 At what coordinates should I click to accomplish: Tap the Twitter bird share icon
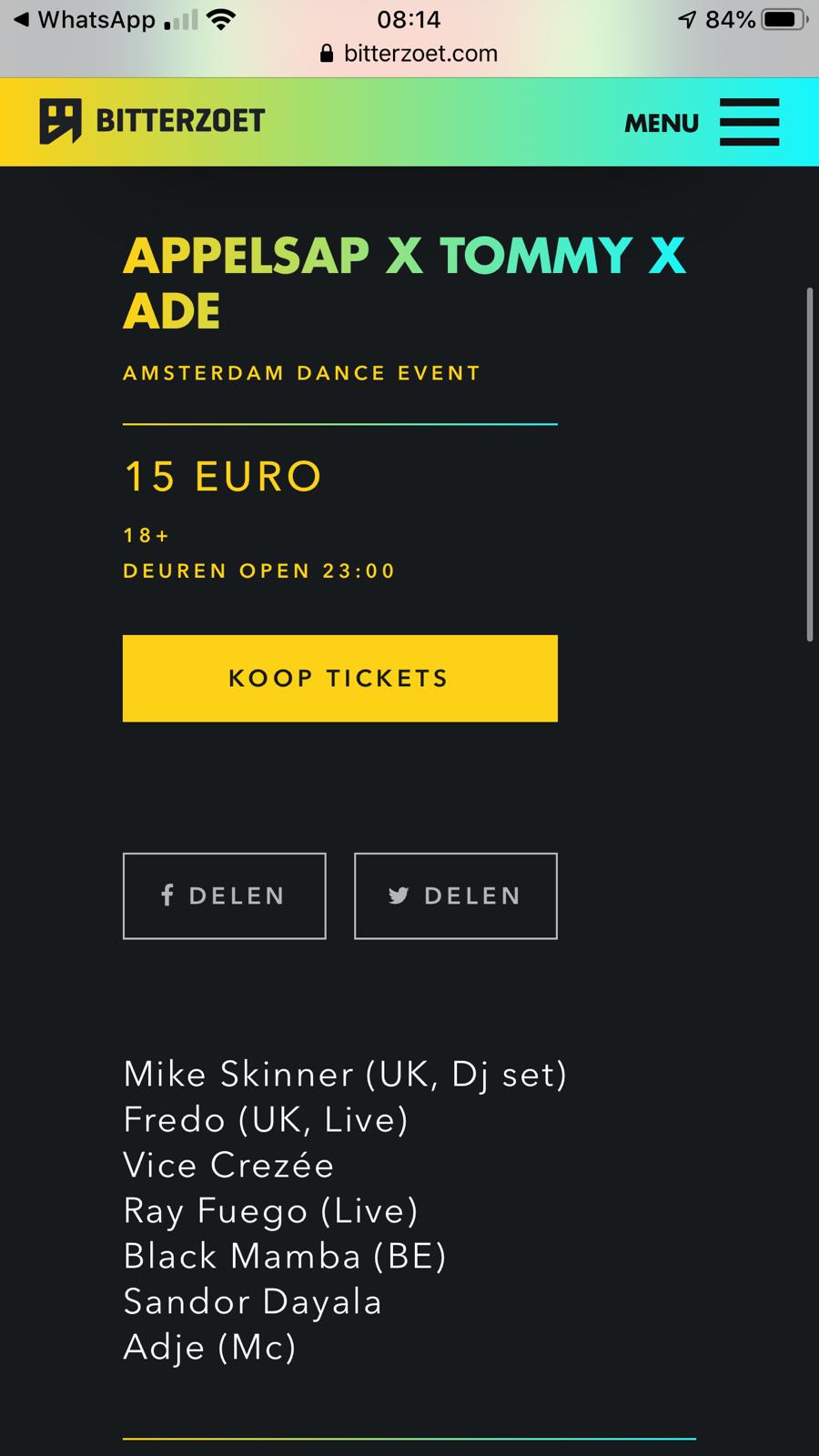tap(399, 895)
